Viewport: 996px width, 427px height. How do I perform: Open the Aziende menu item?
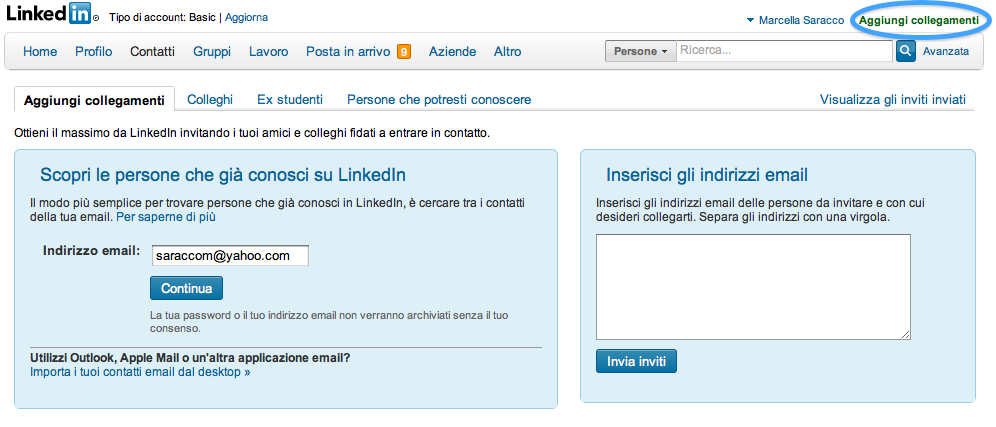point(452,52)
